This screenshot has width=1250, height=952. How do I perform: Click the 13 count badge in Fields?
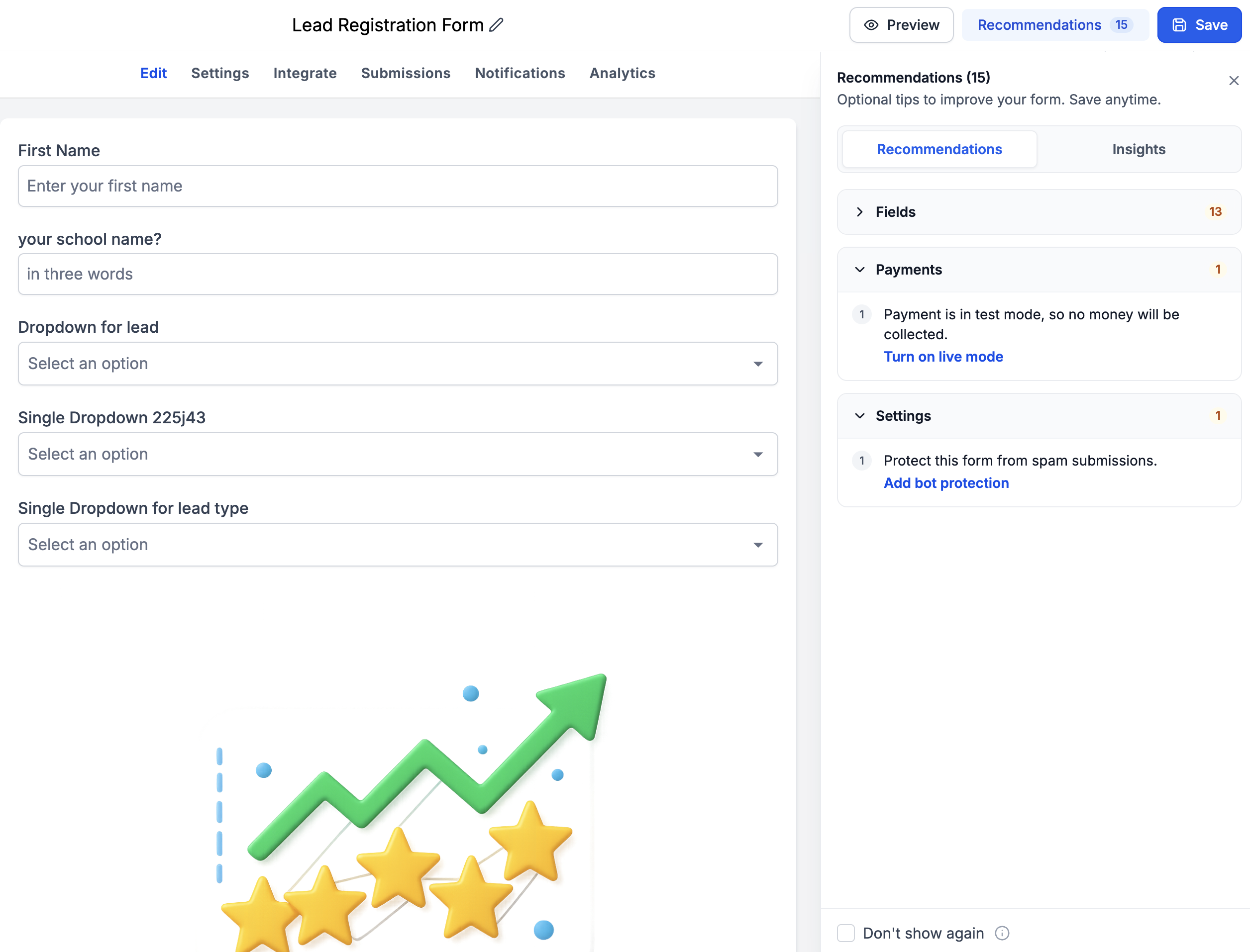[x=1215, y=212]
